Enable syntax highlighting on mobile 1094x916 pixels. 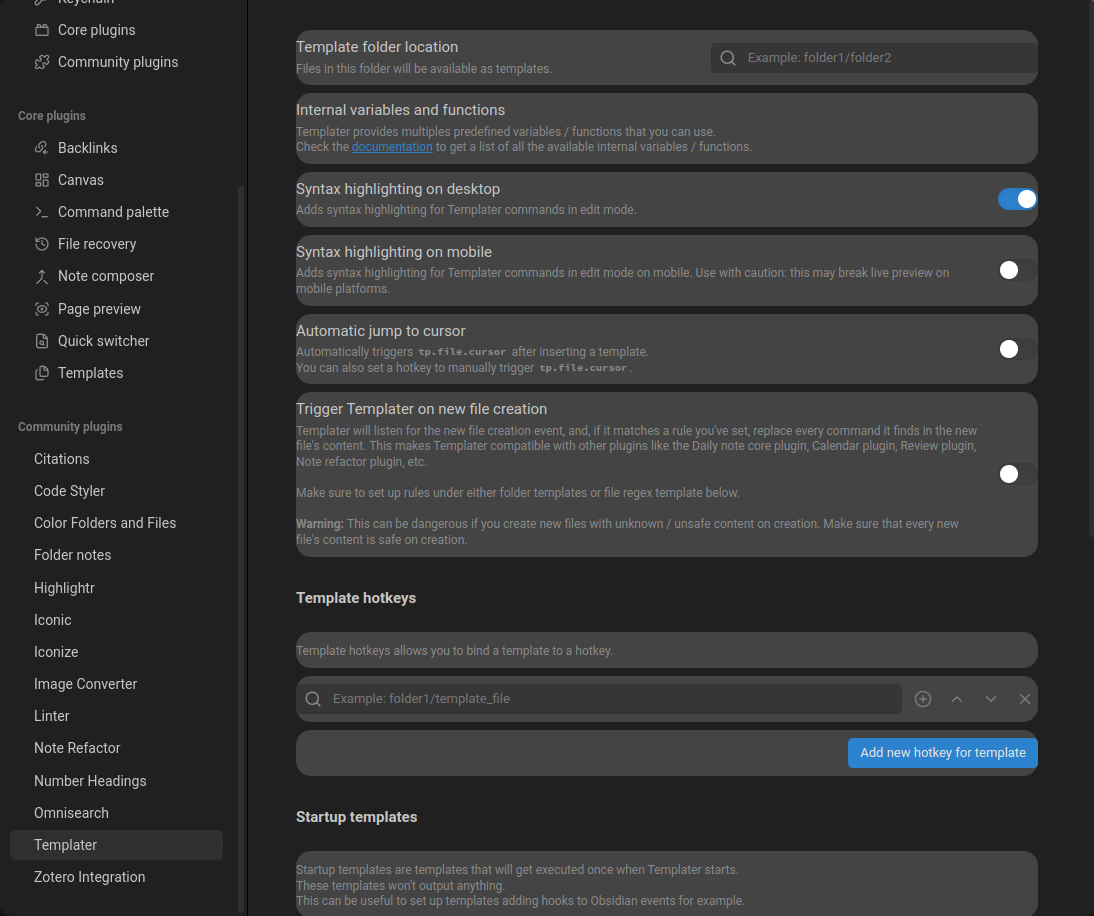click(1017, 270)
